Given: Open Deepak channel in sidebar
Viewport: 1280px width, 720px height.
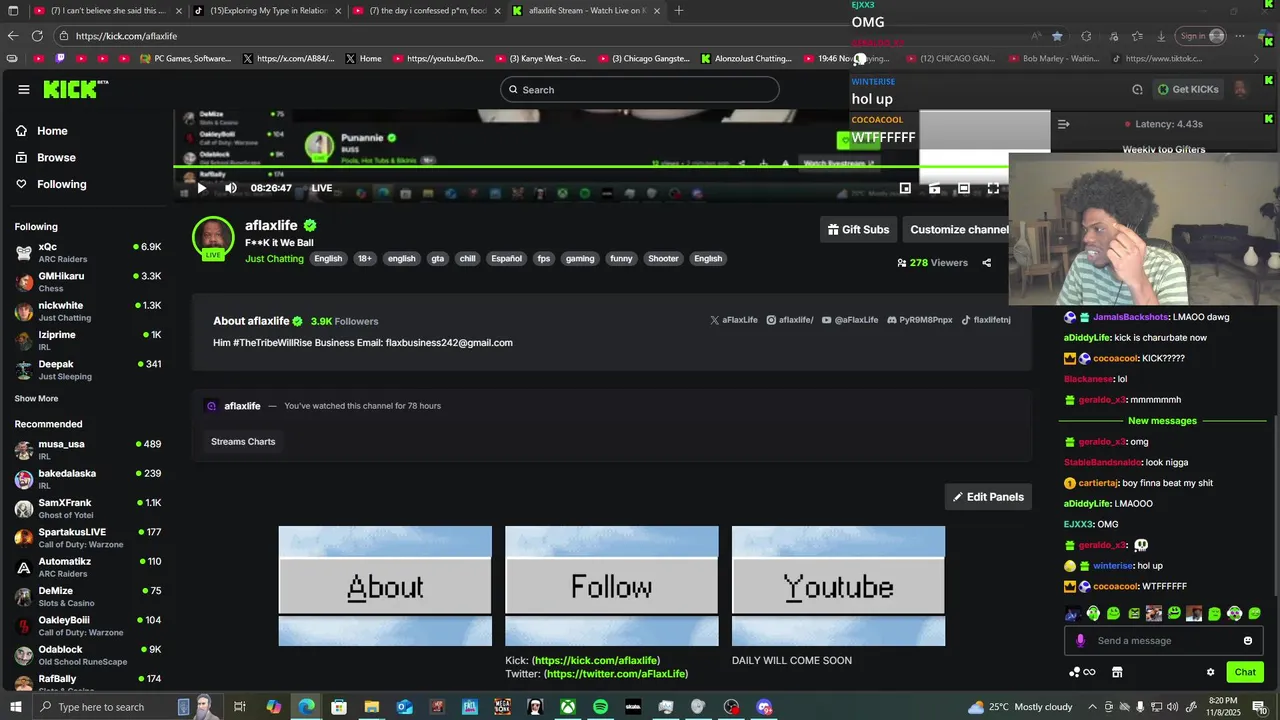Looking at the screenshot, I should [x=88, y=370].
